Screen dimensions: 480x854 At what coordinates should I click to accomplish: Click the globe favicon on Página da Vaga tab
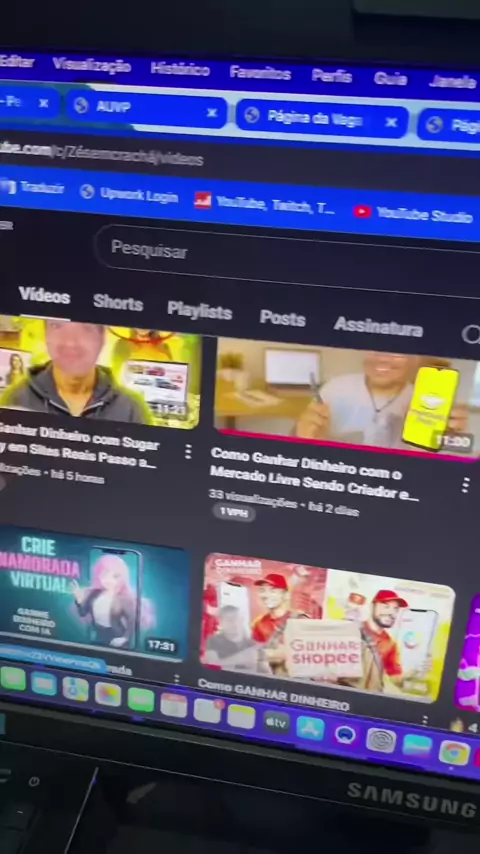(x=252, y=115)
